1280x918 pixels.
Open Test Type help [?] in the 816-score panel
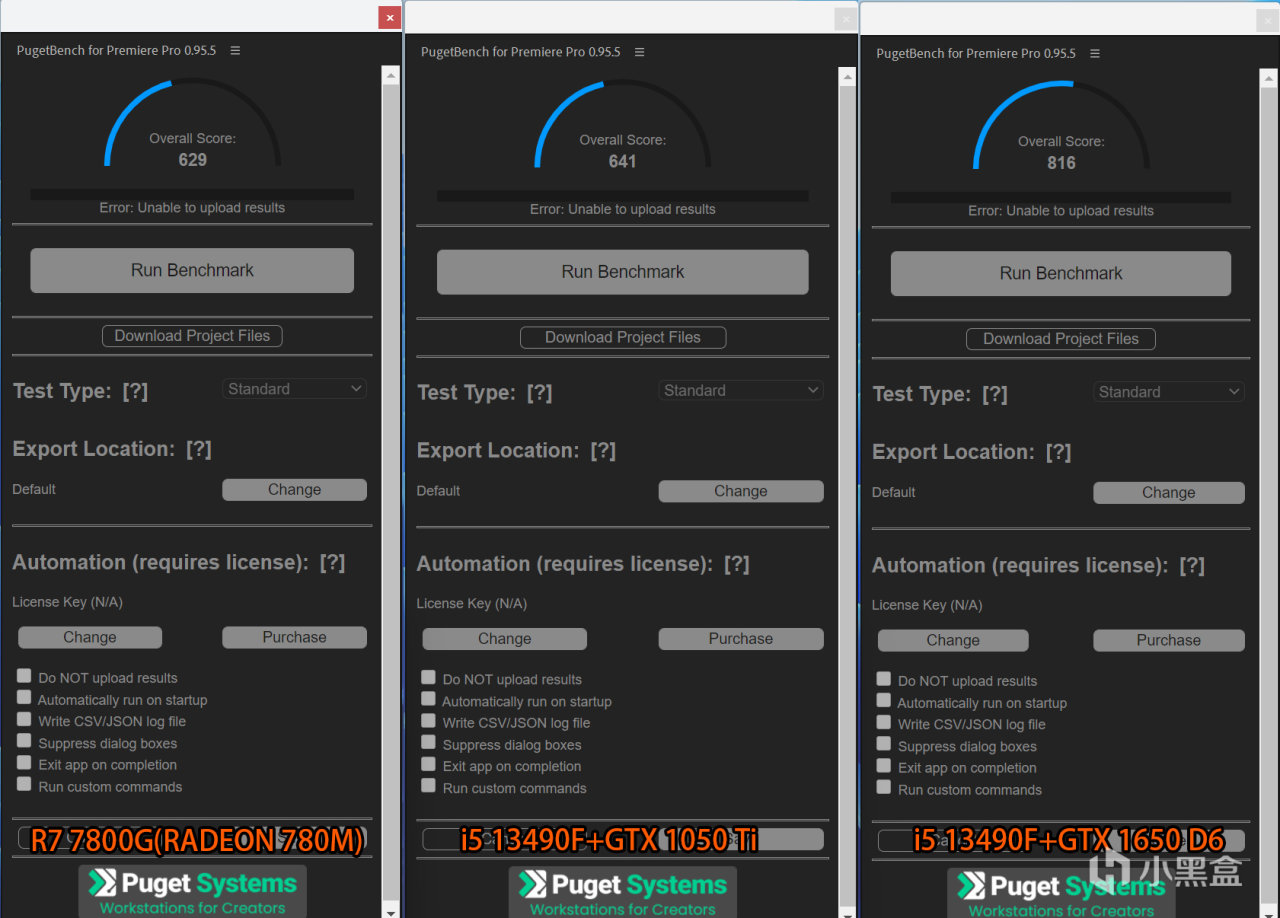[x=994, y=394]
